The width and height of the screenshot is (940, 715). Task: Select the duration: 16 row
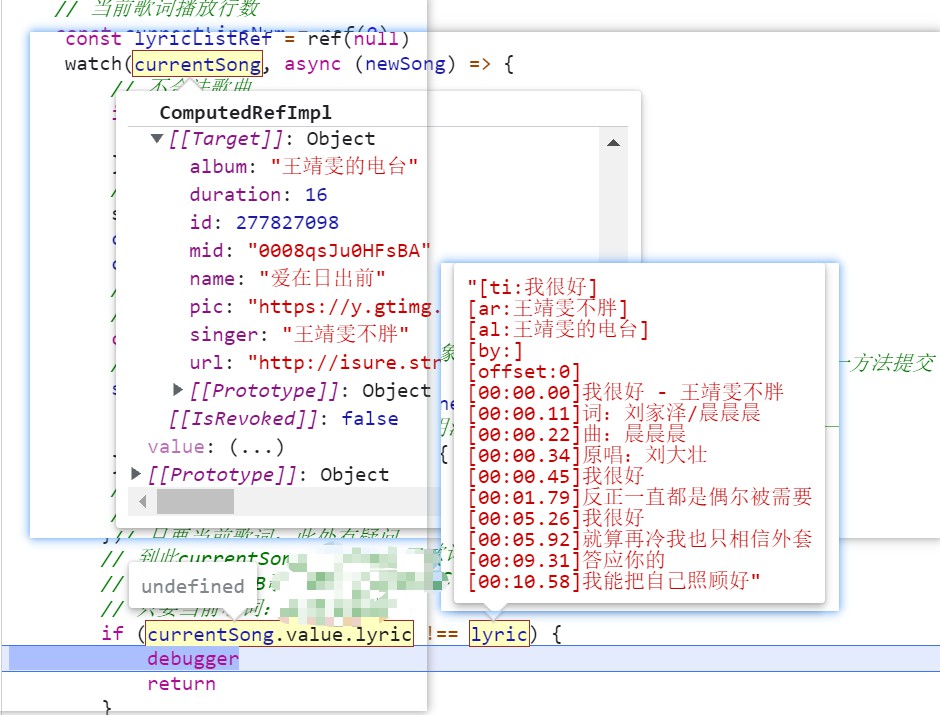258,194
